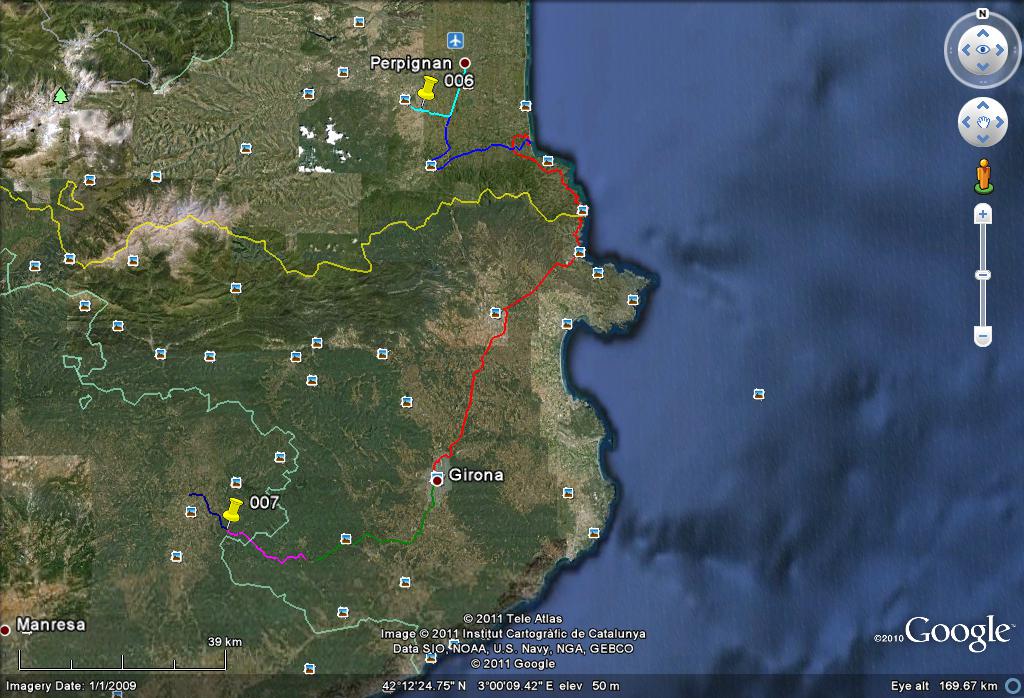1024x698 pixels.
Task: Tilt view up with look joystick arrow
Action: click(983, 33)
